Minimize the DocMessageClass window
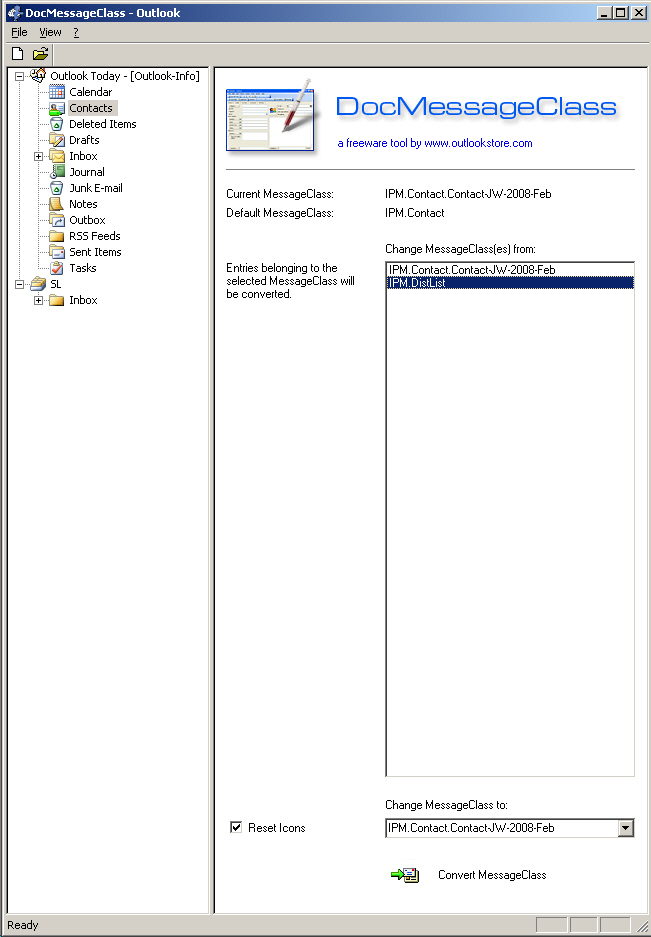Image resolution: width=651 pixels, height=937 pixels. [604, 13]
